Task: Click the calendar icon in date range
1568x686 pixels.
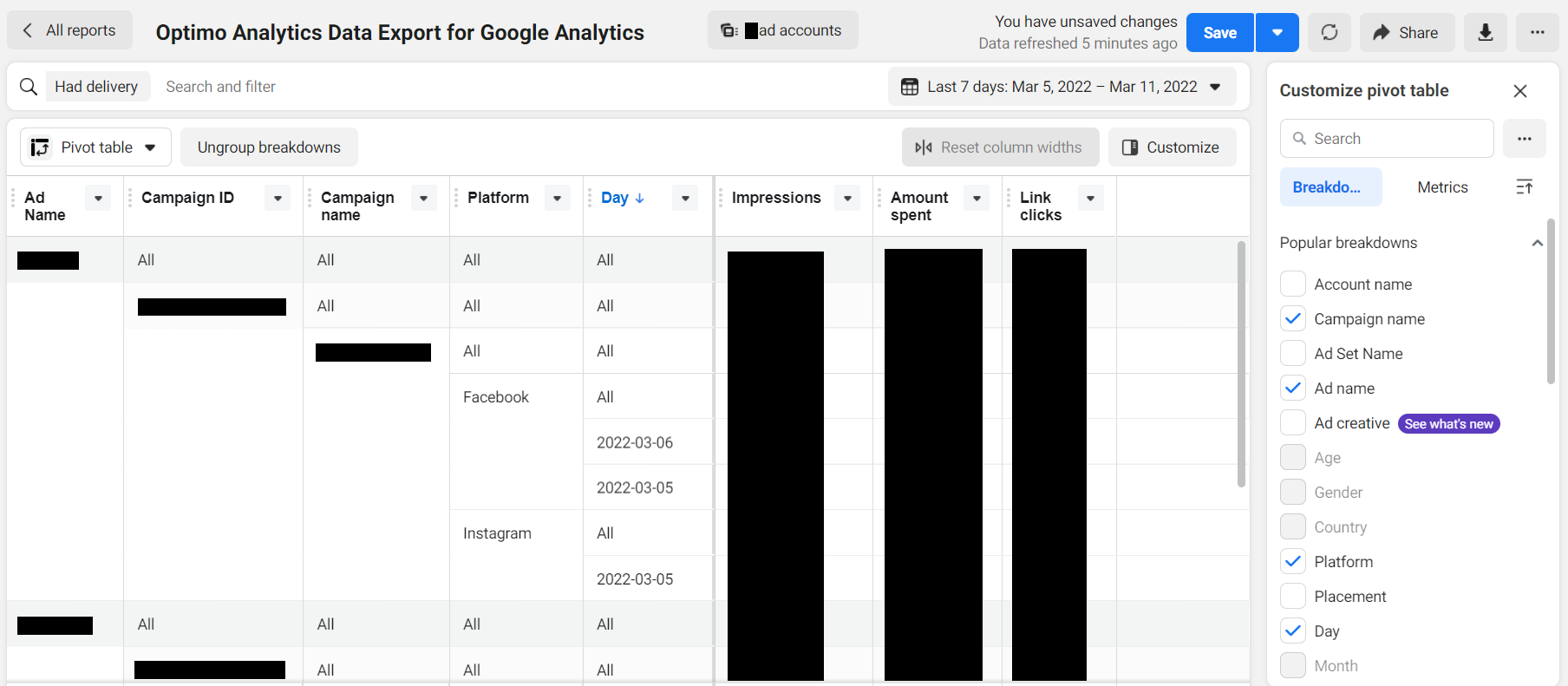Action: [910, 87]
